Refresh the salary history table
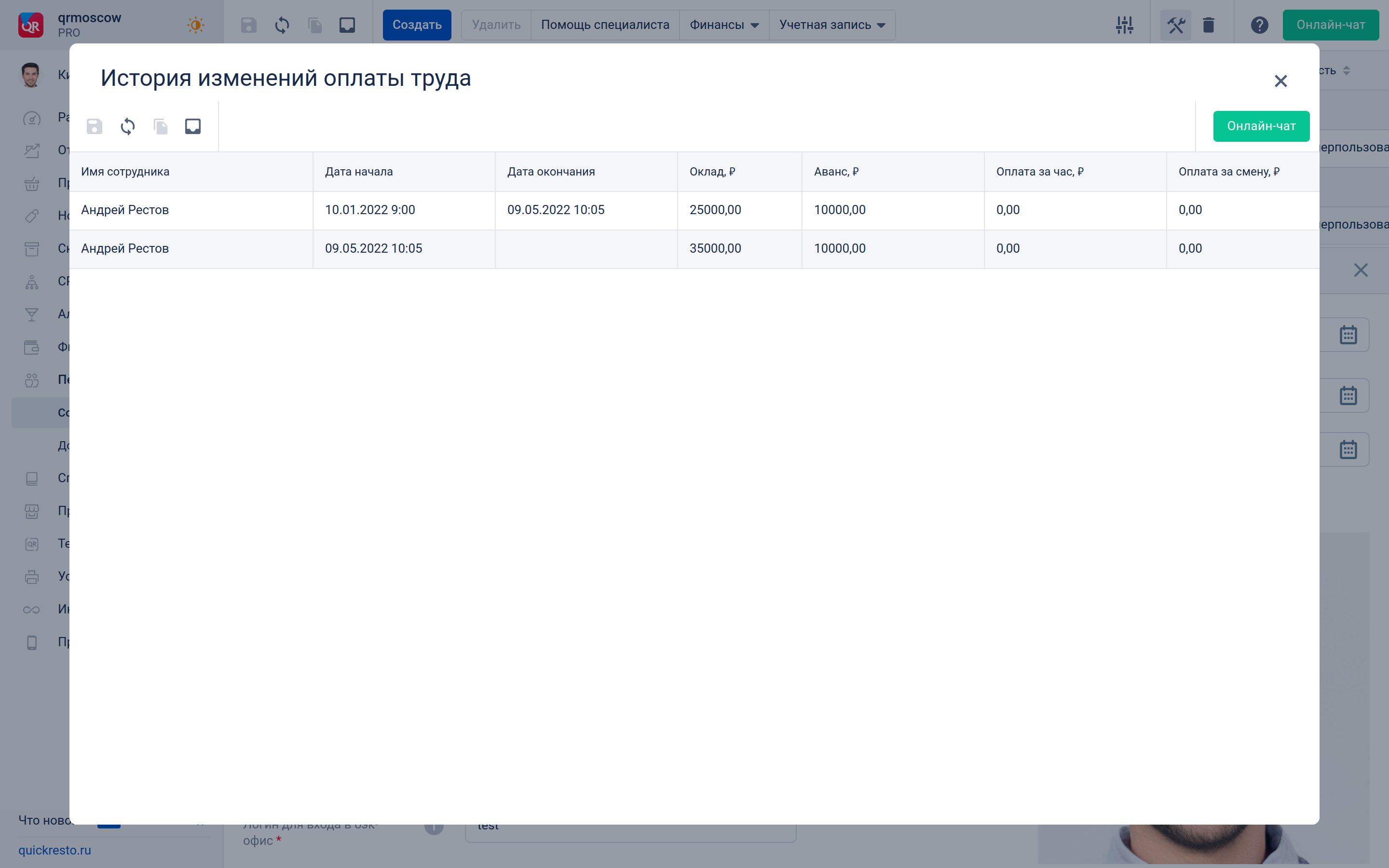The height and width of the screenshot is (868, 1389). tap(127, 126)
